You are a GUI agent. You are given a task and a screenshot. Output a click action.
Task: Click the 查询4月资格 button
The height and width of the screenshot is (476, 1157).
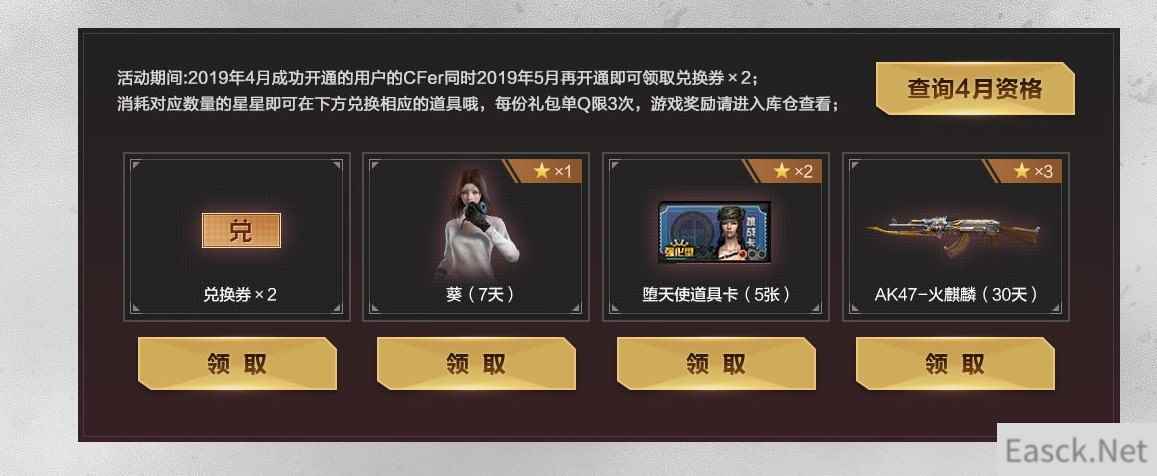pyautogui.click(x=975, y=89)
